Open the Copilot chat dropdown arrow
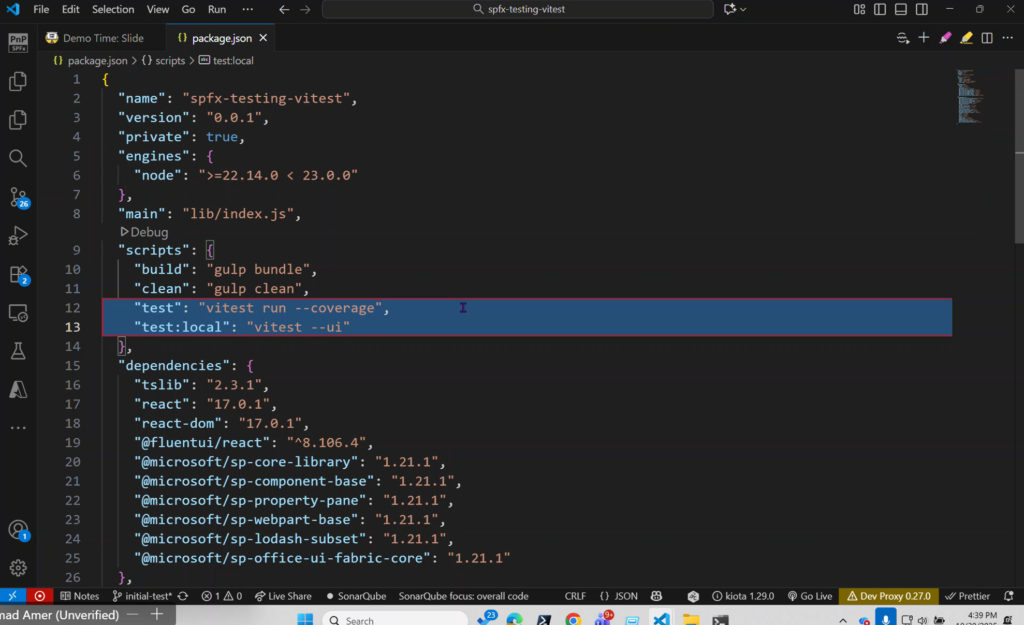 coord(745,9)
